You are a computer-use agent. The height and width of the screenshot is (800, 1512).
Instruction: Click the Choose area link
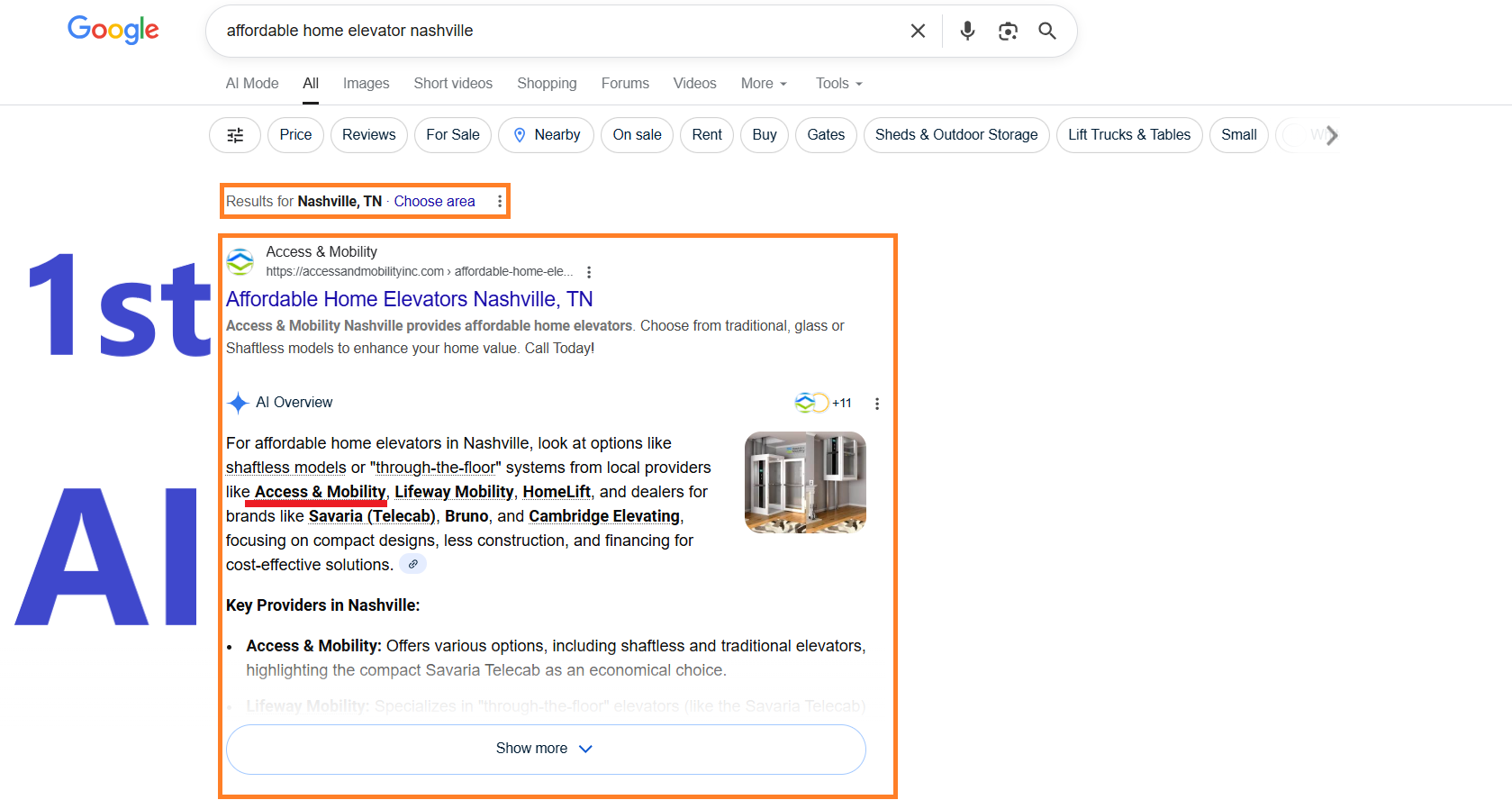pos(434,201)
